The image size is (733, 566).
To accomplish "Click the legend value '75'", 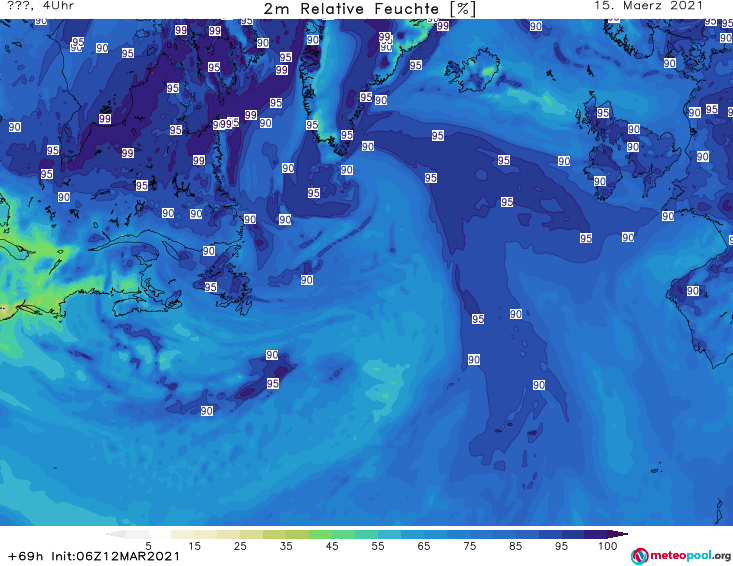I will click(x=470, y=546).
